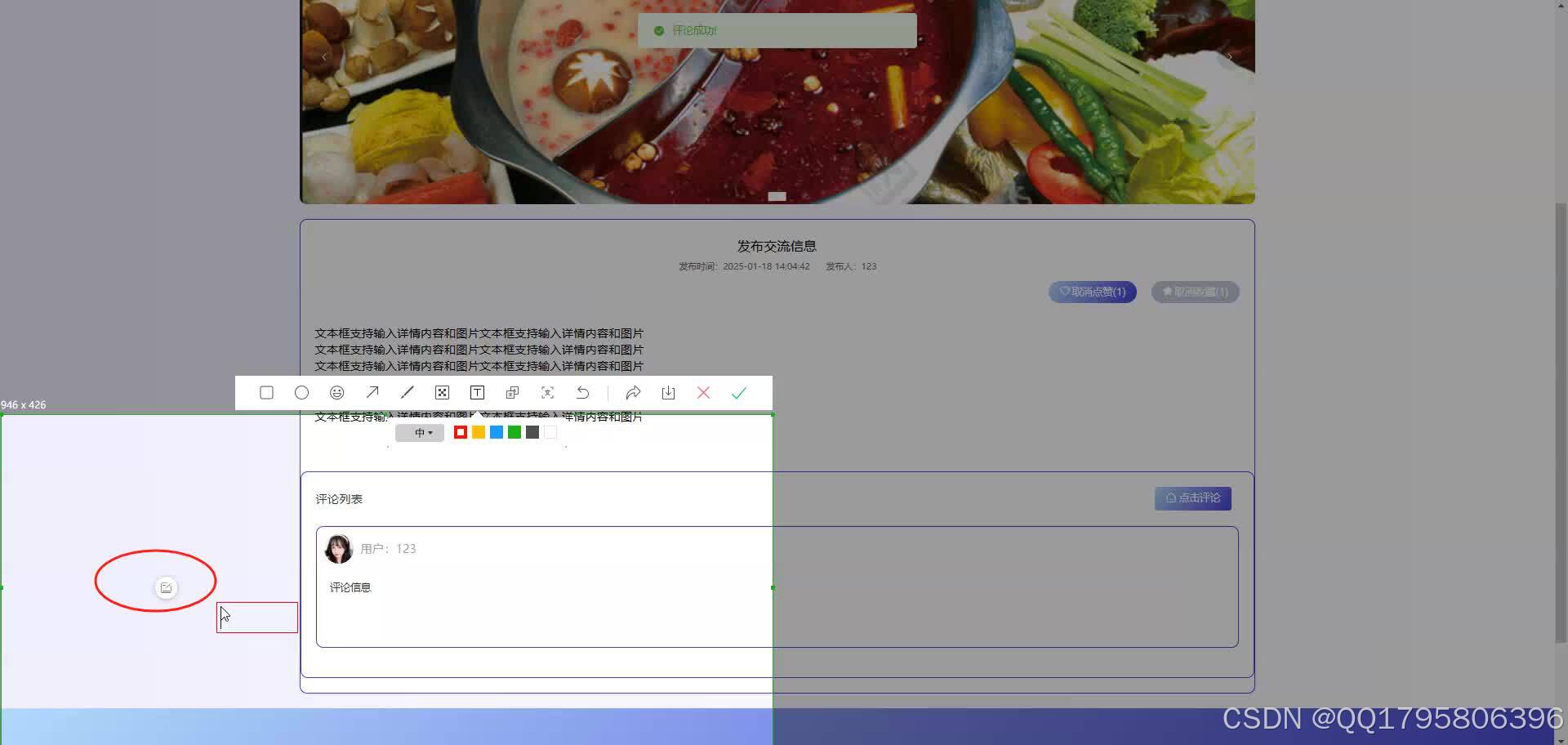Click the OCR recognition icon
This screenshot has height=745, width=1568.
point(547,392)
